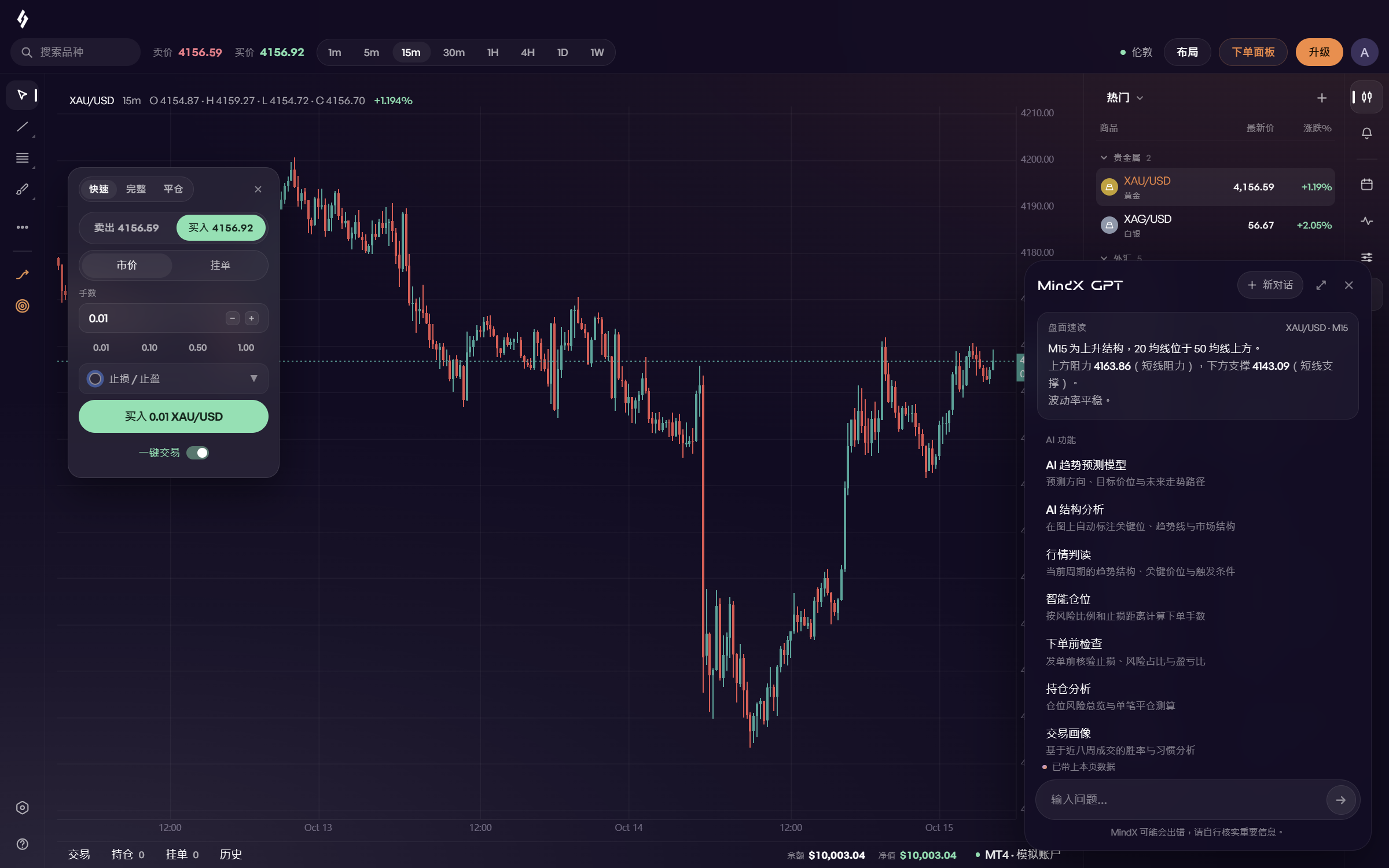Send the MindX question with arrow button
Viewport: 1389px width, 868px height.
click(1340, 800)
